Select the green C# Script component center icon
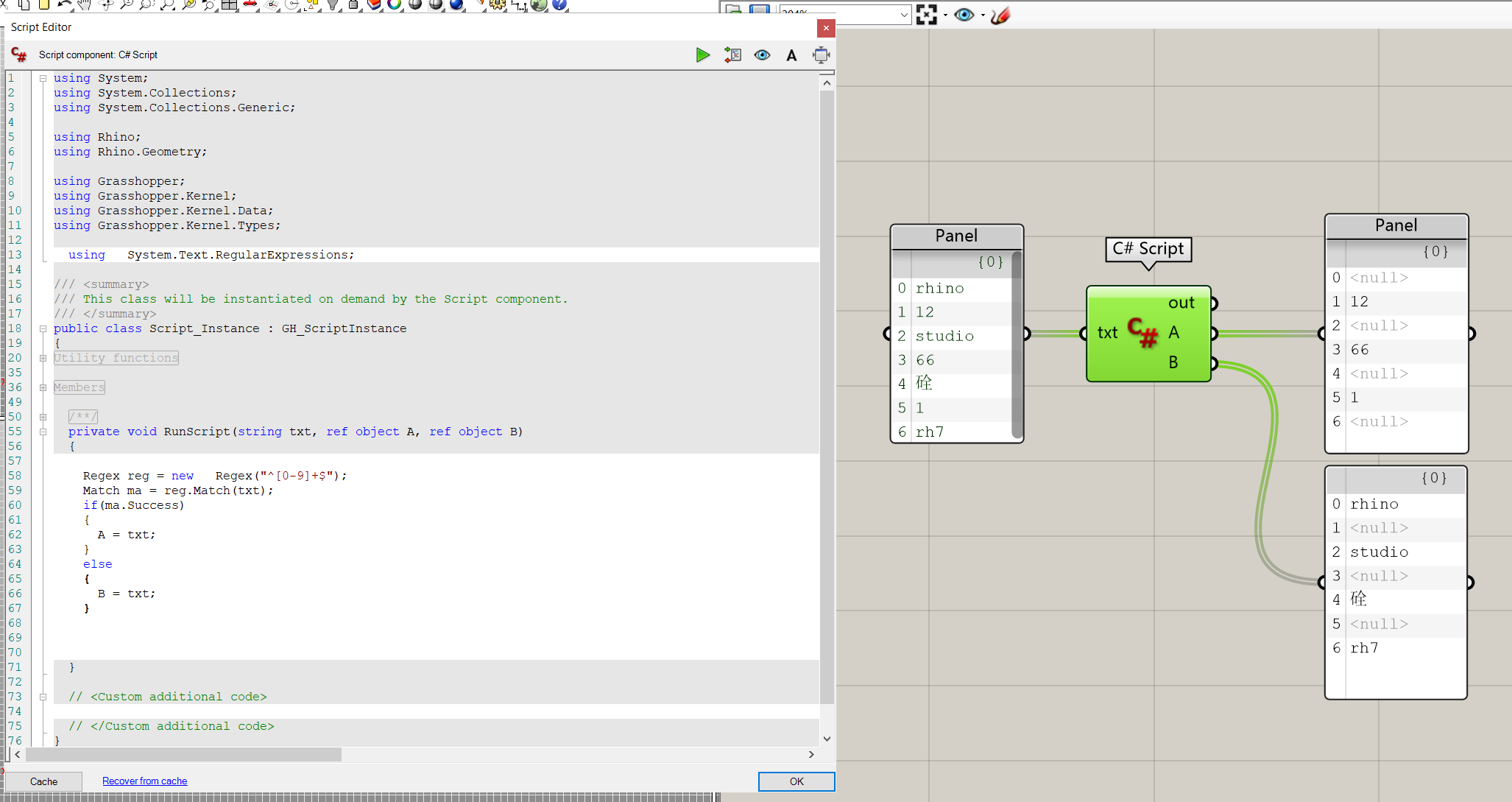Viewport: 1512px width, 802px height. (x=1142, y=334)
